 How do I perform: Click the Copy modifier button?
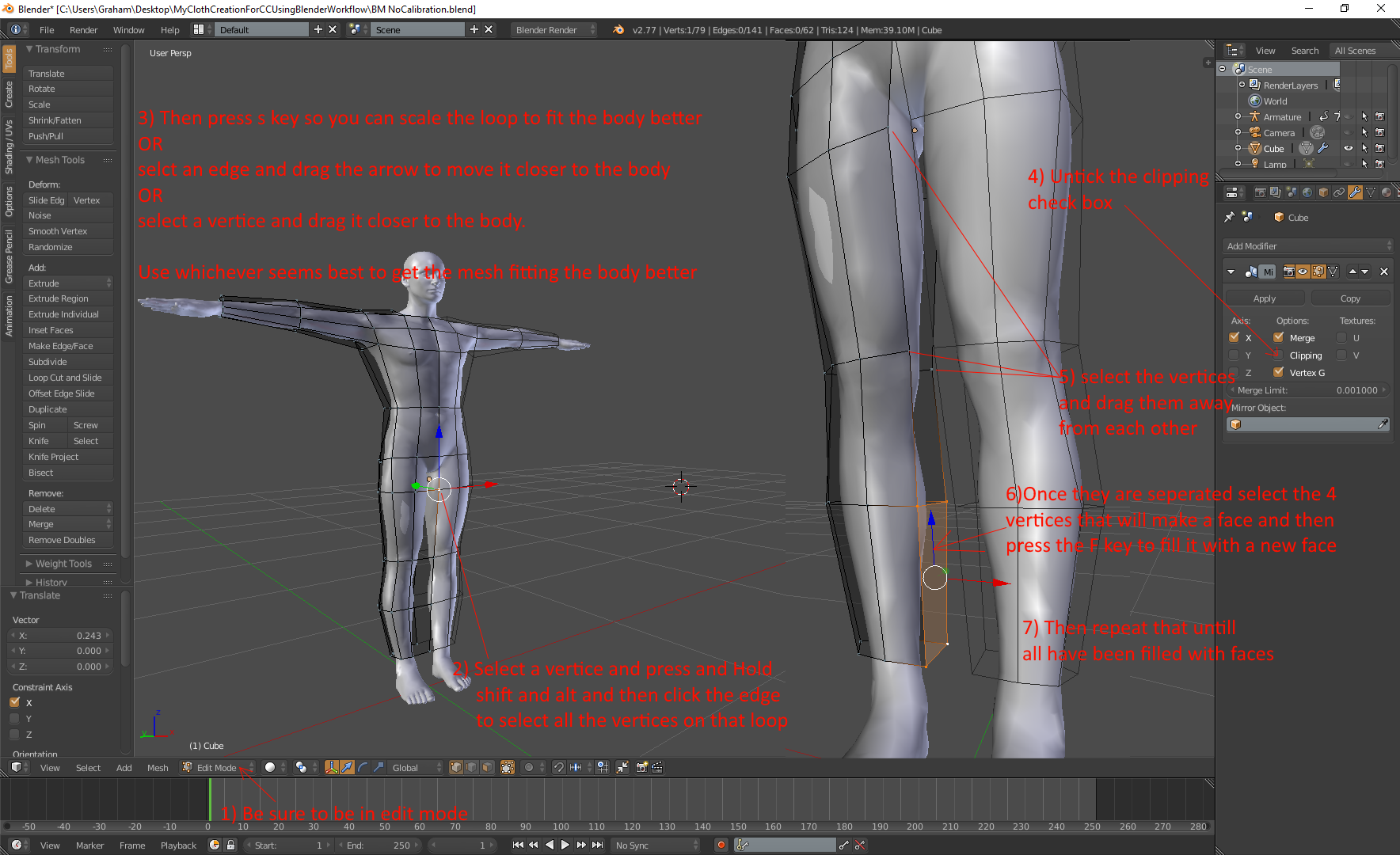(x=1350, y=298)
